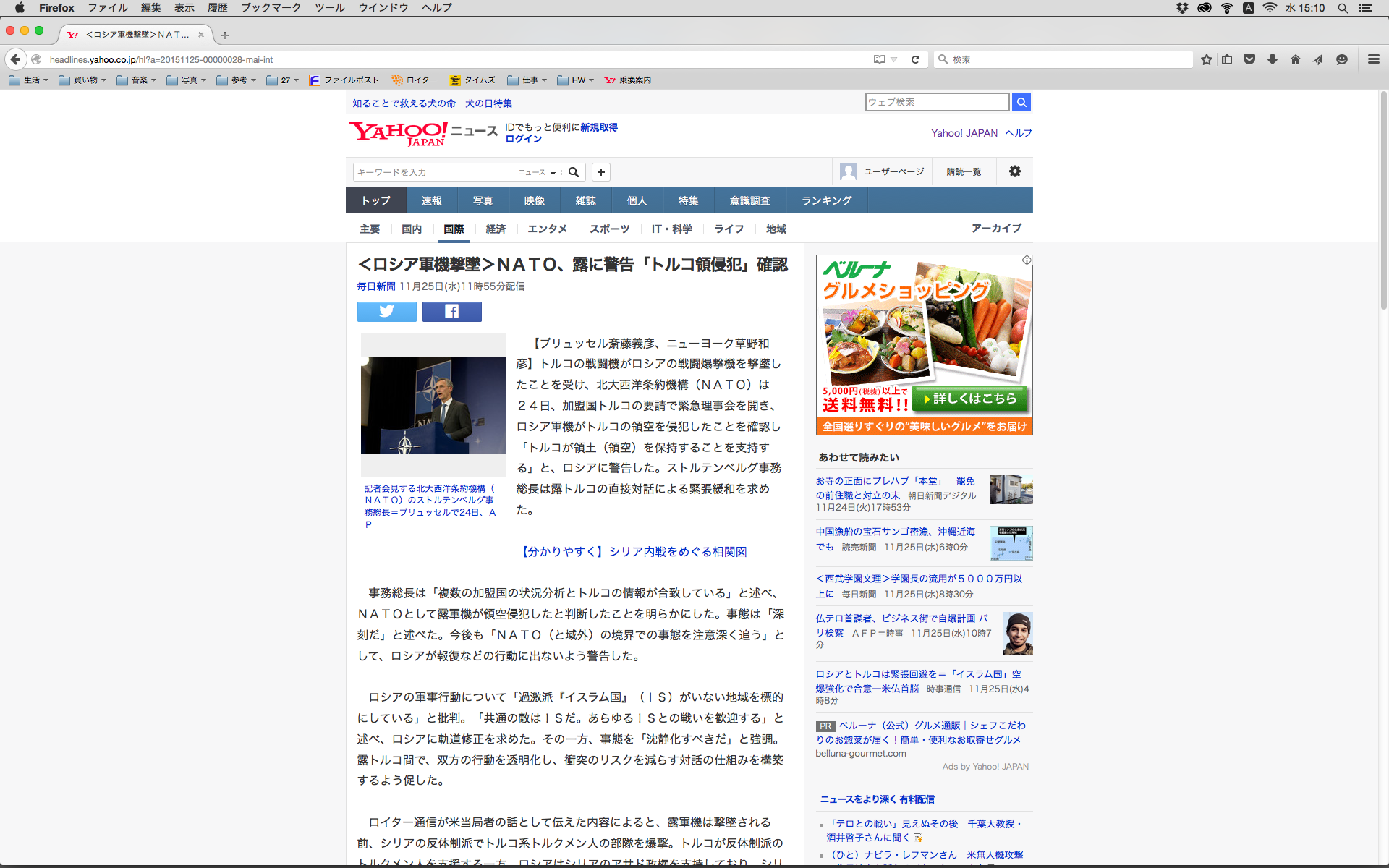Click the blue web search magnifier button

coord(1021,102)
